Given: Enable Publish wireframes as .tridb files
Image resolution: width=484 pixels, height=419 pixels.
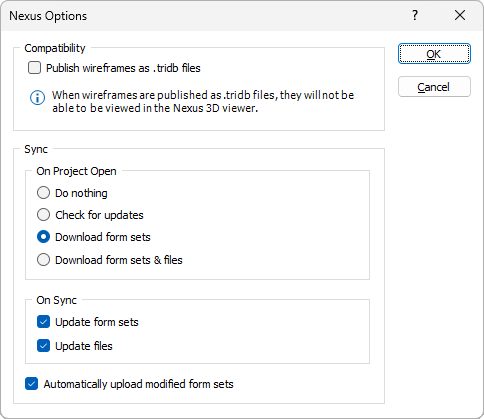Looking at the screenshot, I should 34,68.
